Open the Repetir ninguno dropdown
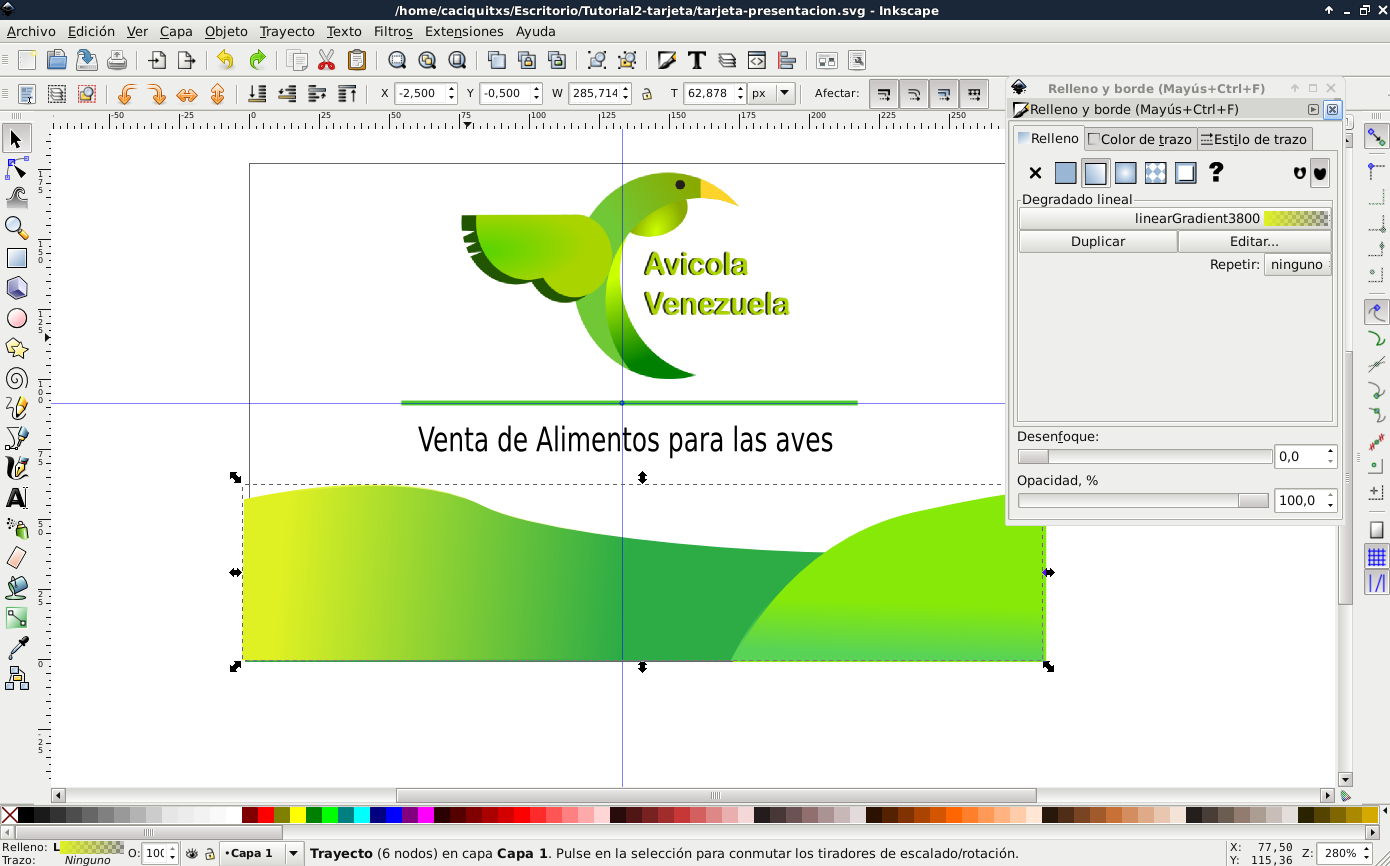1390x866 pixels. pos(1297,265)
